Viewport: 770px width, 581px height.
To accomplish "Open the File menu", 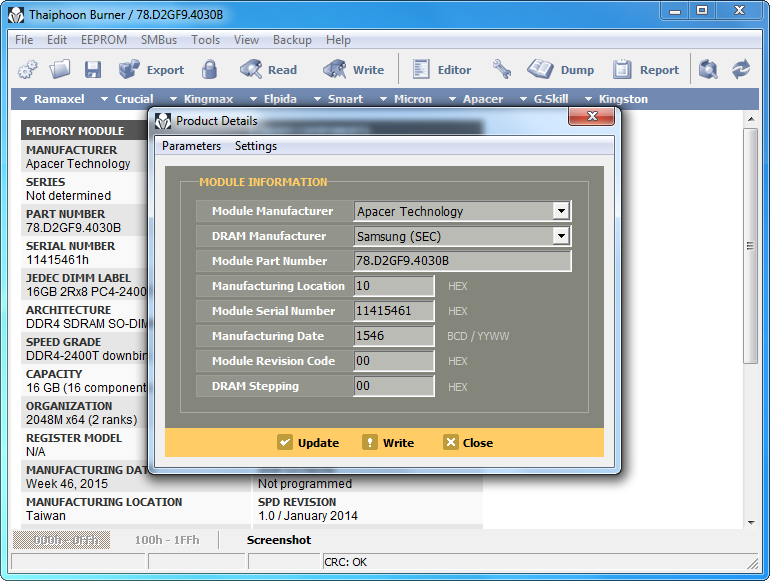I will click(x=24, y=40).
